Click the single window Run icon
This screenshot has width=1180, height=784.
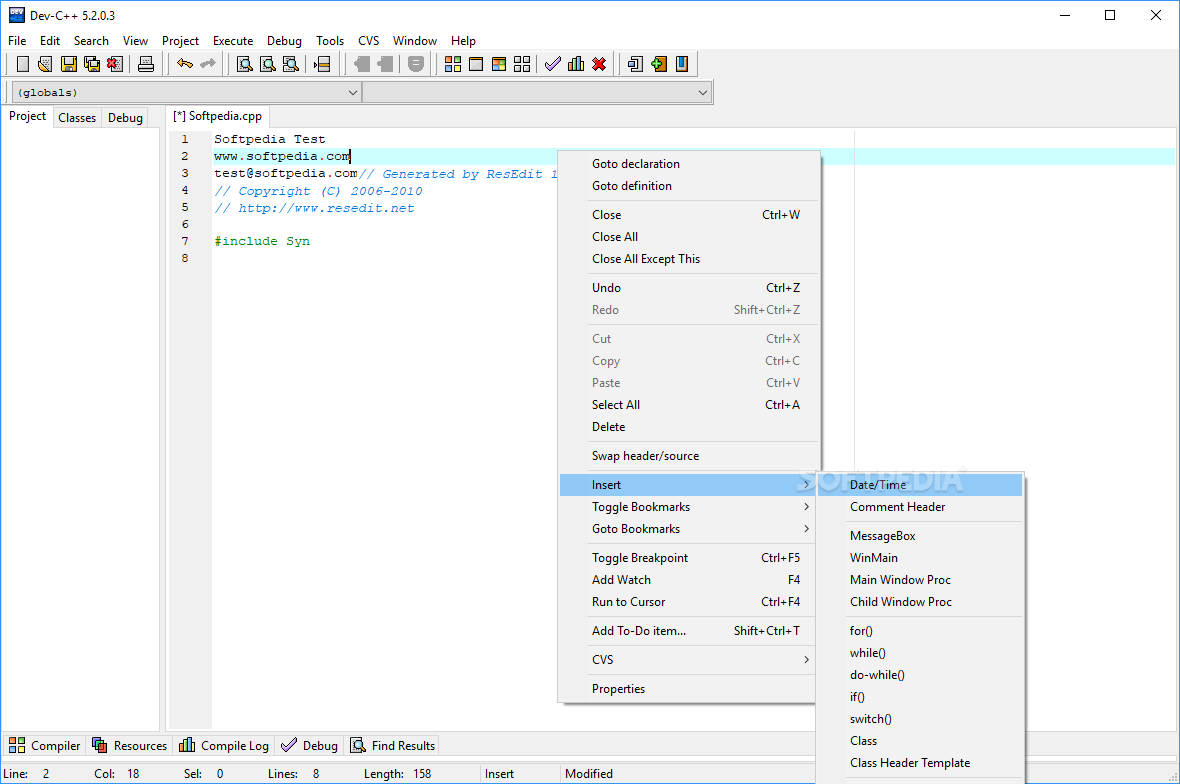(476, 64)
